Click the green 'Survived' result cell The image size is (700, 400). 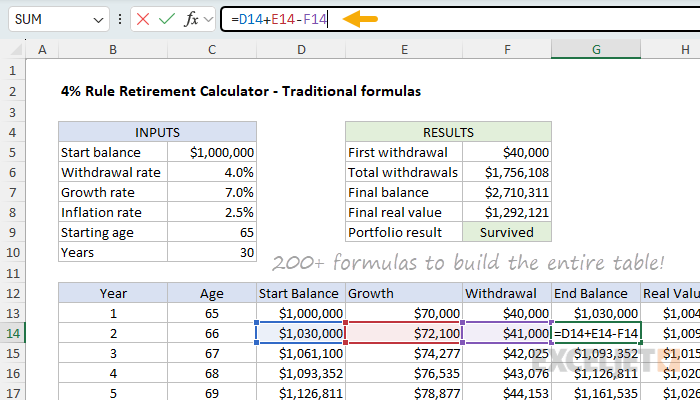click(x=507, y=233)
